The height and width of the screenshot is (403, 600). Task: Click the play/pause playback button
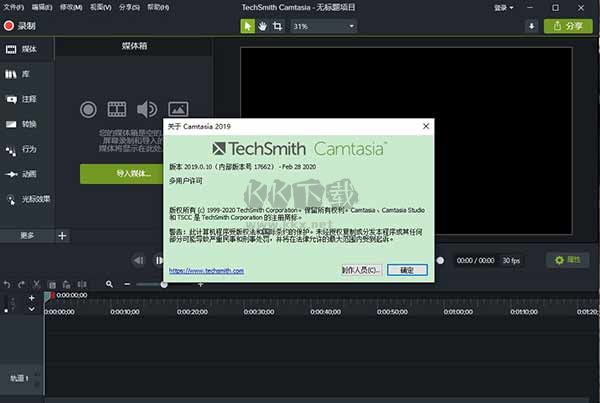click(158, 261)
